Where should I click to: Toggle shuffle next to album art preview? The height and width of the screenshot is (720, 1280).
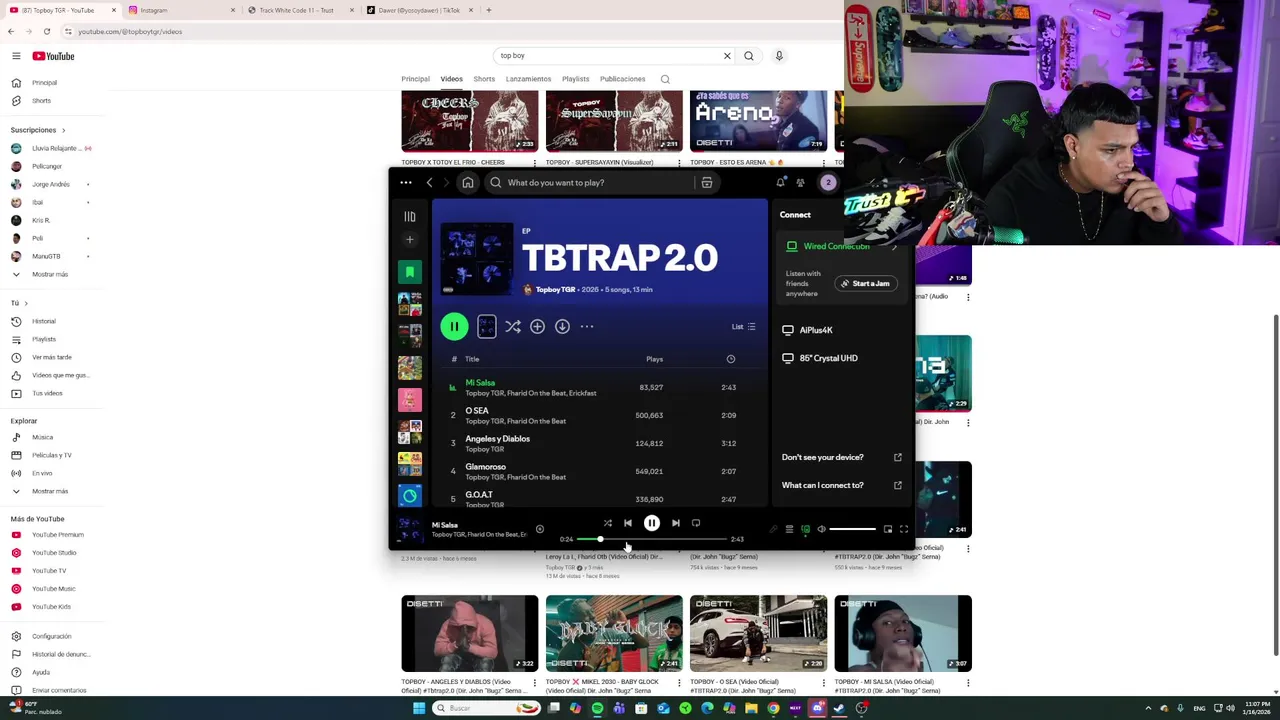(513, 326)
